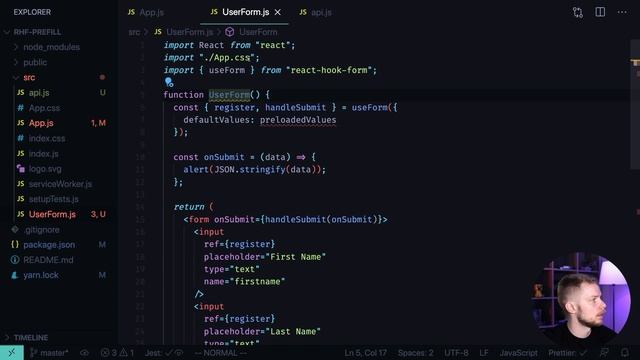Click the Prettier status item

tap(567, 353)
